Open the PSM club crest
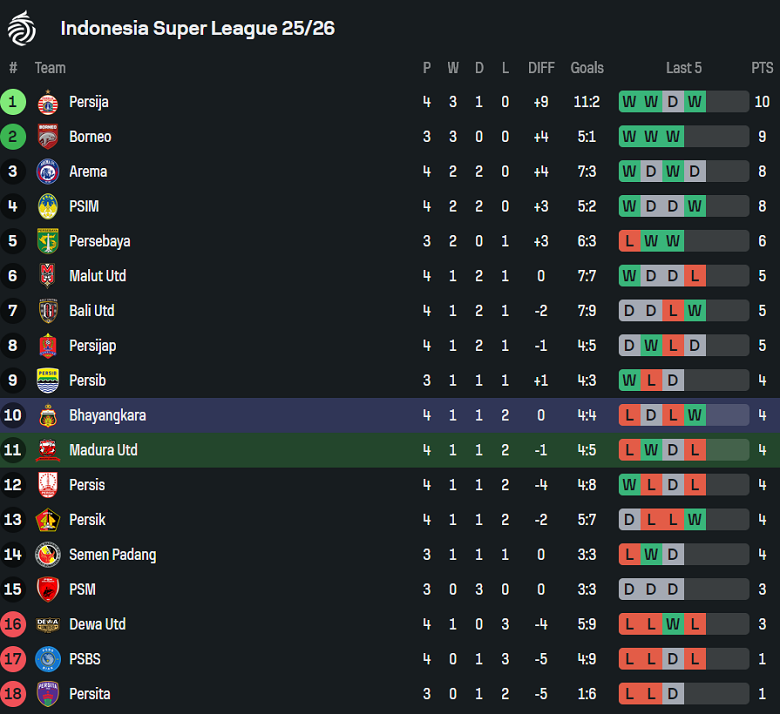The height and width of the screenshot is (714, 780). [48, 589]
